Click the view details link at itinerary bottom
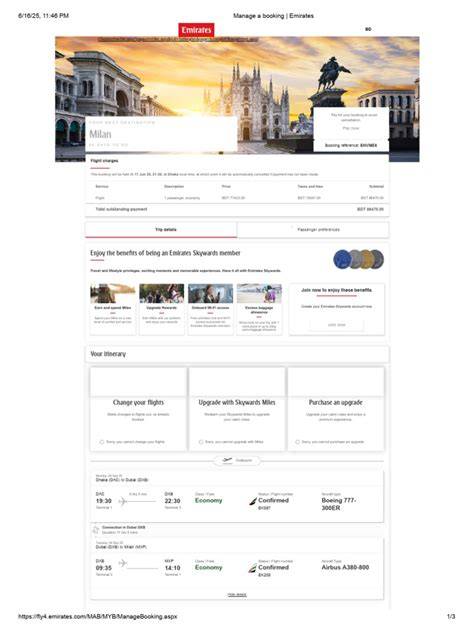 pos(237,595)
